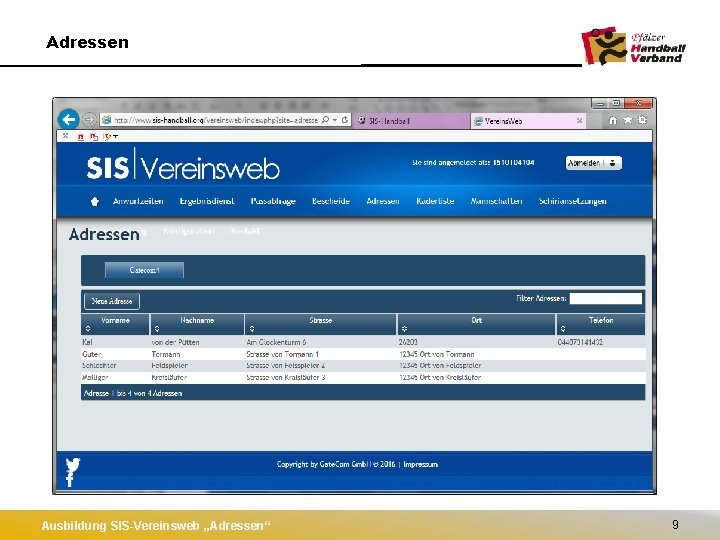Screen dimensions: 720x540
Task: Click the browser forward arrow button
Action: (89, 120)
